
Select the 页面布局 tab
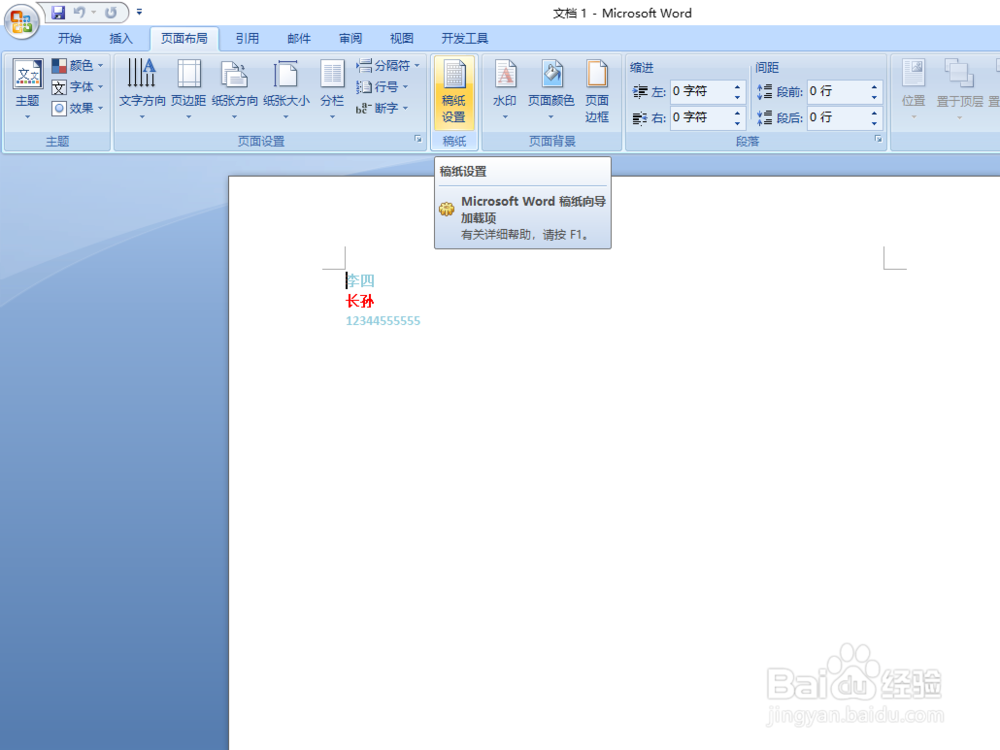(184, 39)
